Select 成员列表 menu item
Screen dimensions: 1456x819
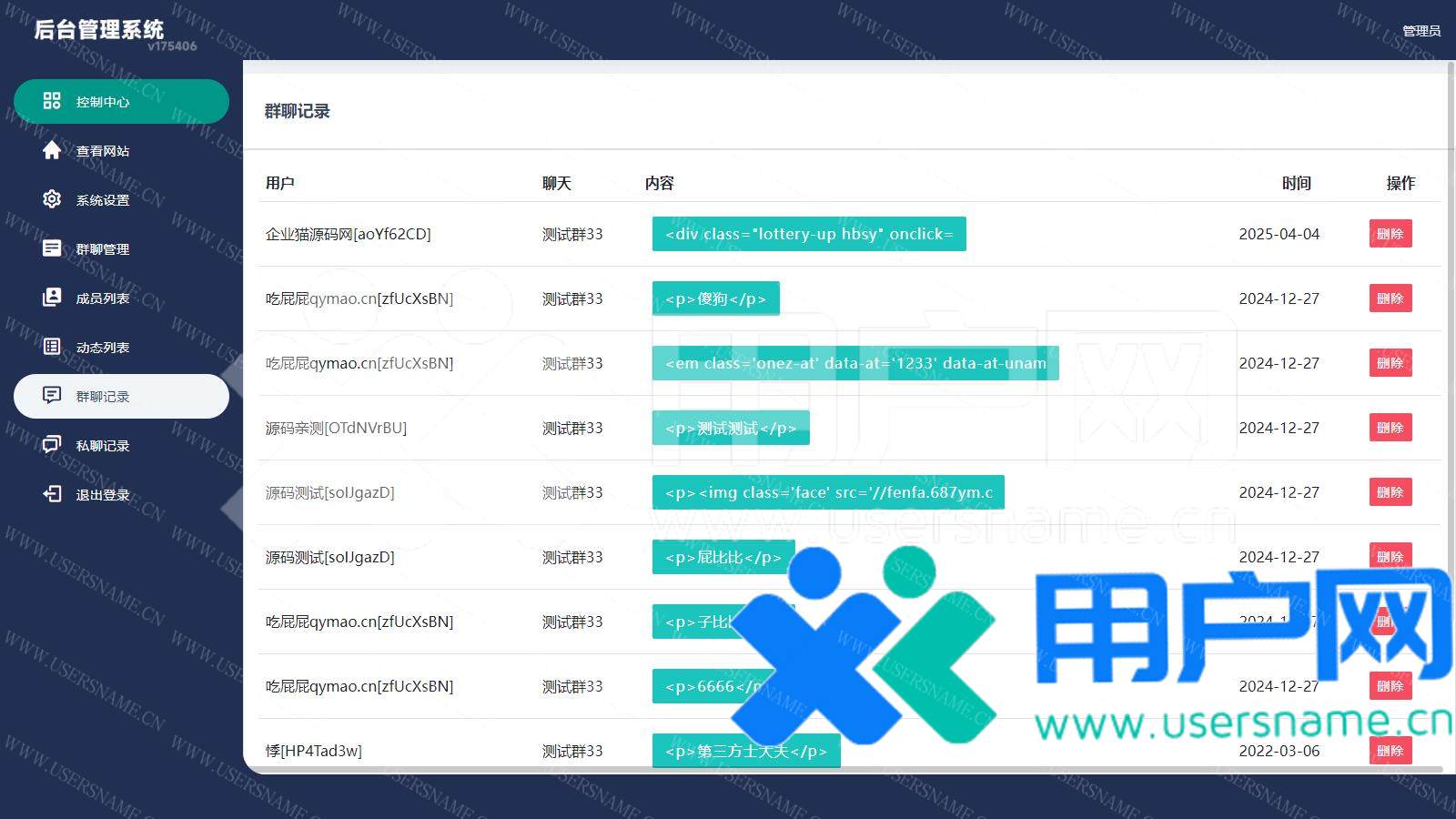[103, 298]
